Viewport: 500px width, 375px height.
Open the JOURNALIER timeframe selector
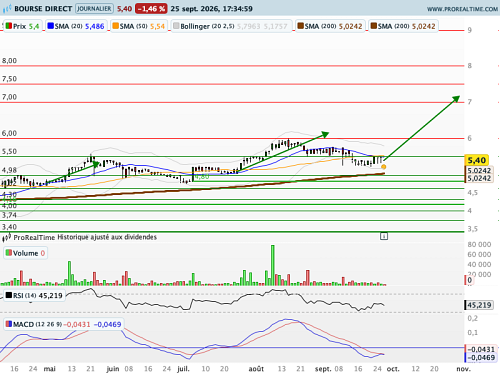coord(94,9)
